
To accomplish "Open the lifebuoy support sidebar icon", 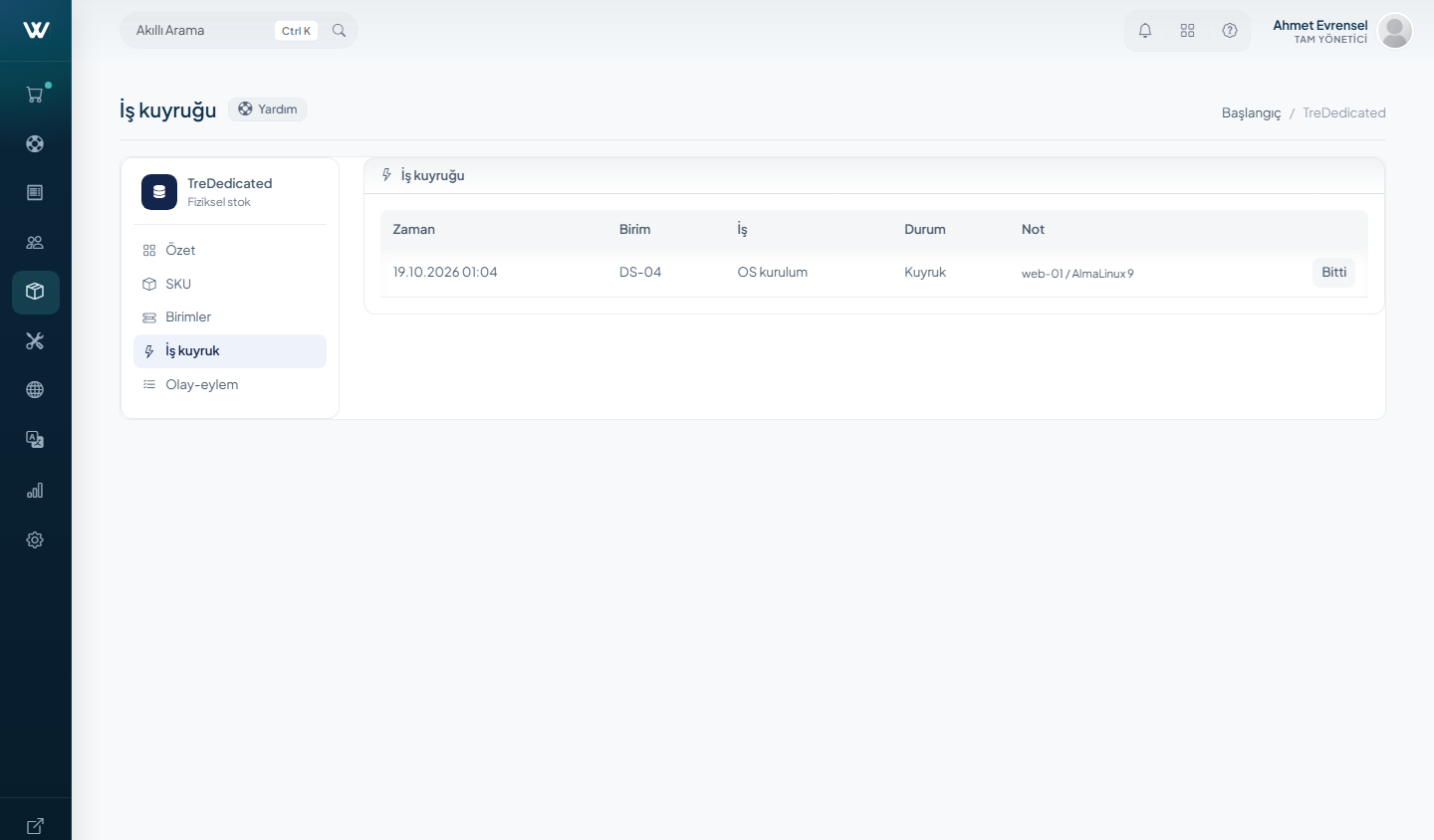I will coord(35,143).
